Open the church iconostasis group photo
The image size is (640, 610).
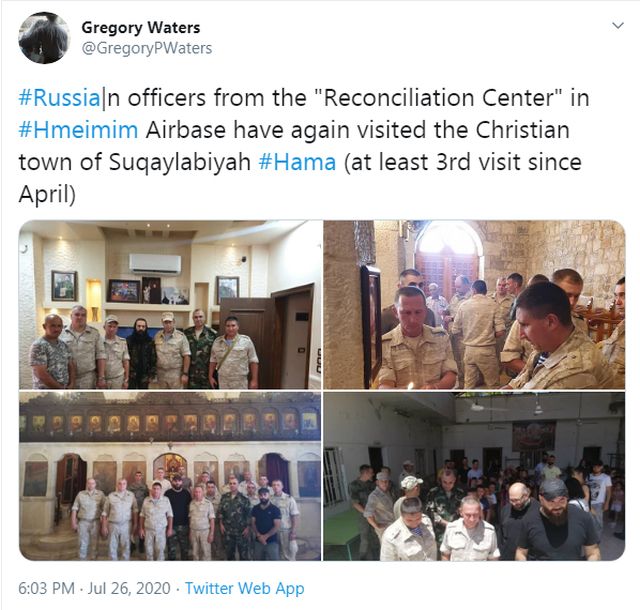[x=170, y=476]
